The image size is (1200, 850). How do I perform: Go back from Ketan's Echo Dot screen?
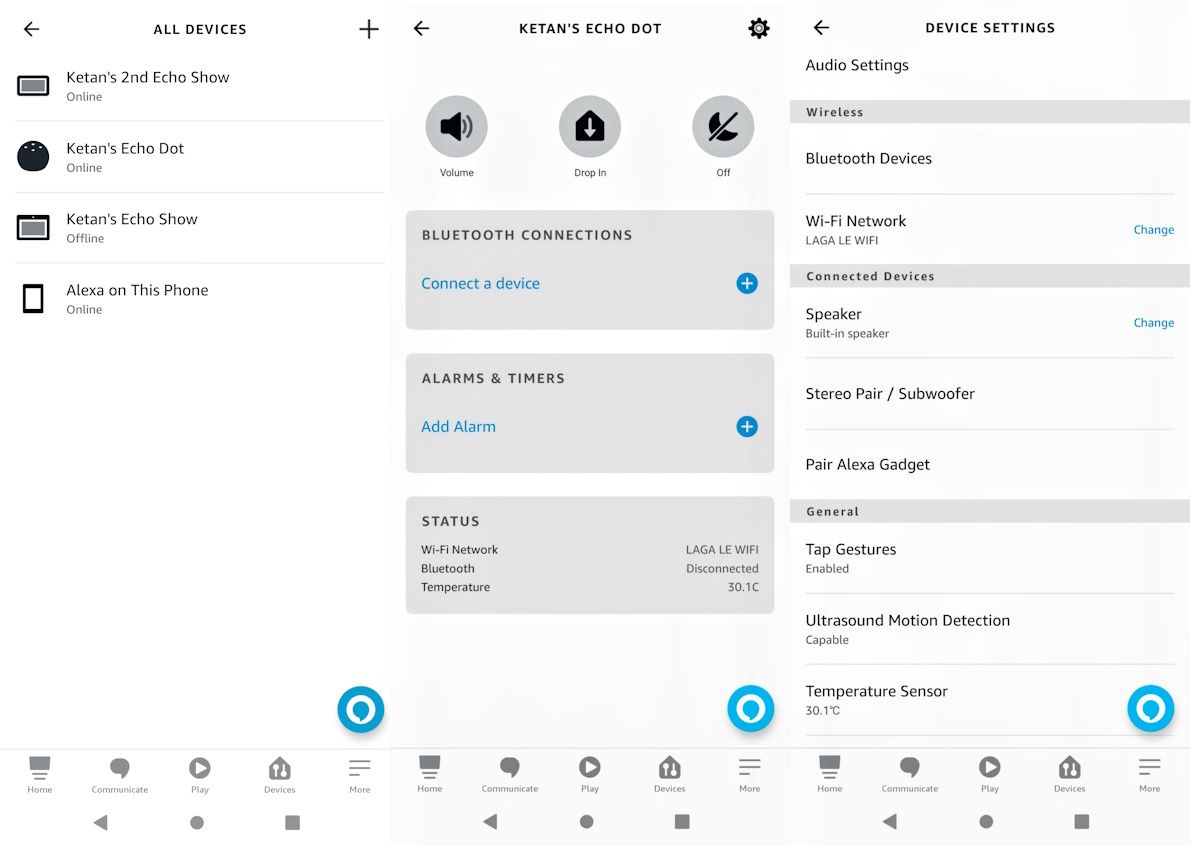pyautogui.click(x=421, y=29)
